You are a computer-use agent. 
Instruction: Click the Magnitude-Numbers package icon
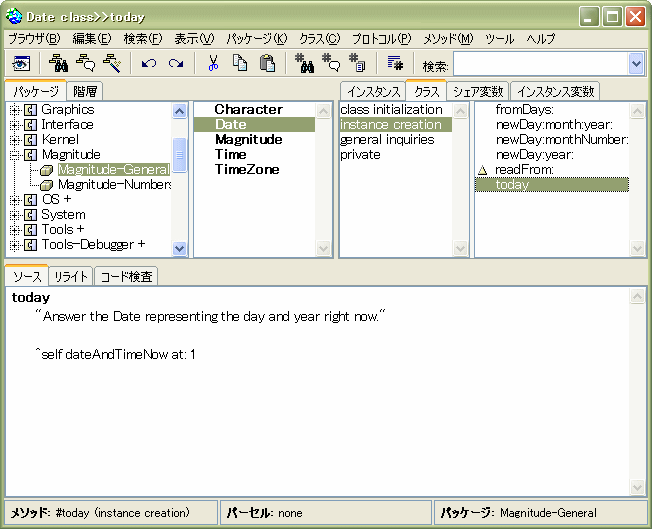46,185
